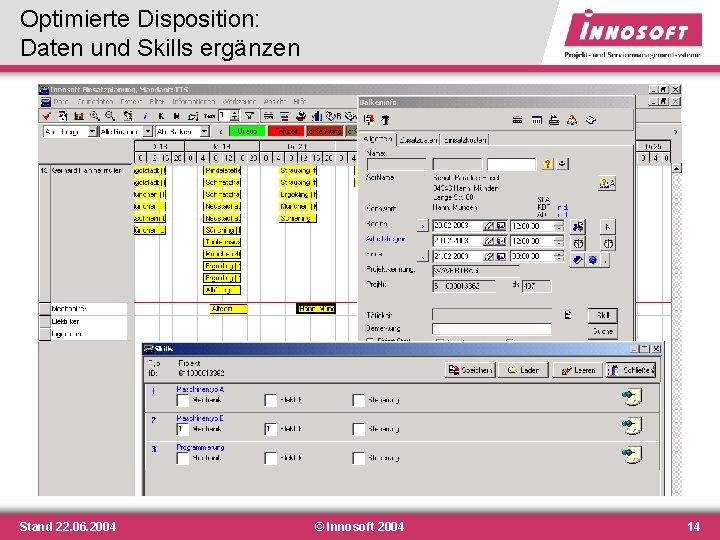
Task: Click the calendar icon next to Beginn date
Action: [x=501, y=226]
